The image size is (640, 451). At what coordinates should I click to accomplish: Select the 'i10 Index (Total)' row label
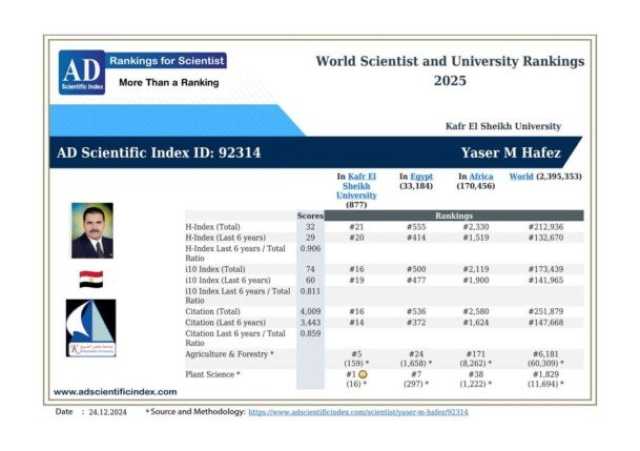pos(215,269)
